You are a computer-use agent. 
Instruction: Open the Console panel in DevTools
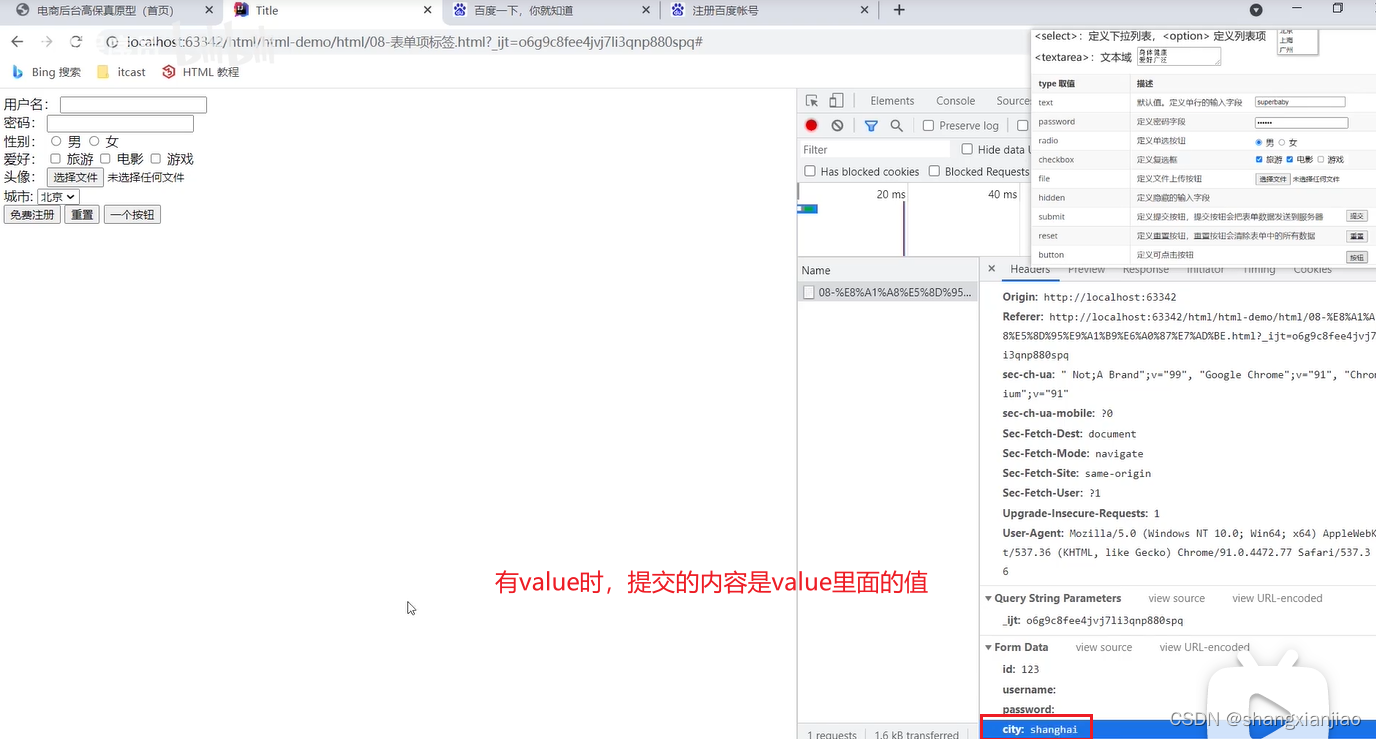click(x=955, y=101)
